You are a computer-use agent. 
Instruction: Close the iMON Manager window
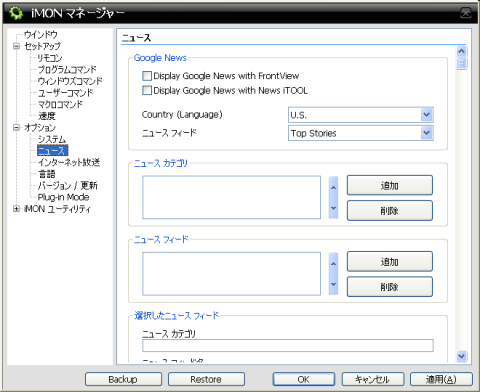465,13
